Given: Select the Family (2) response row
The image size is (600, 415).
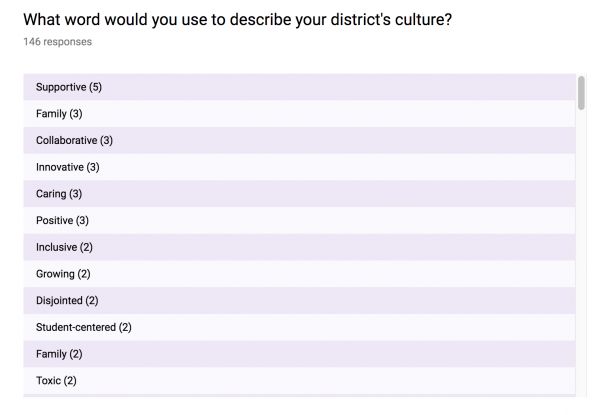Looking at the screenshot, I should click(299, 354).
